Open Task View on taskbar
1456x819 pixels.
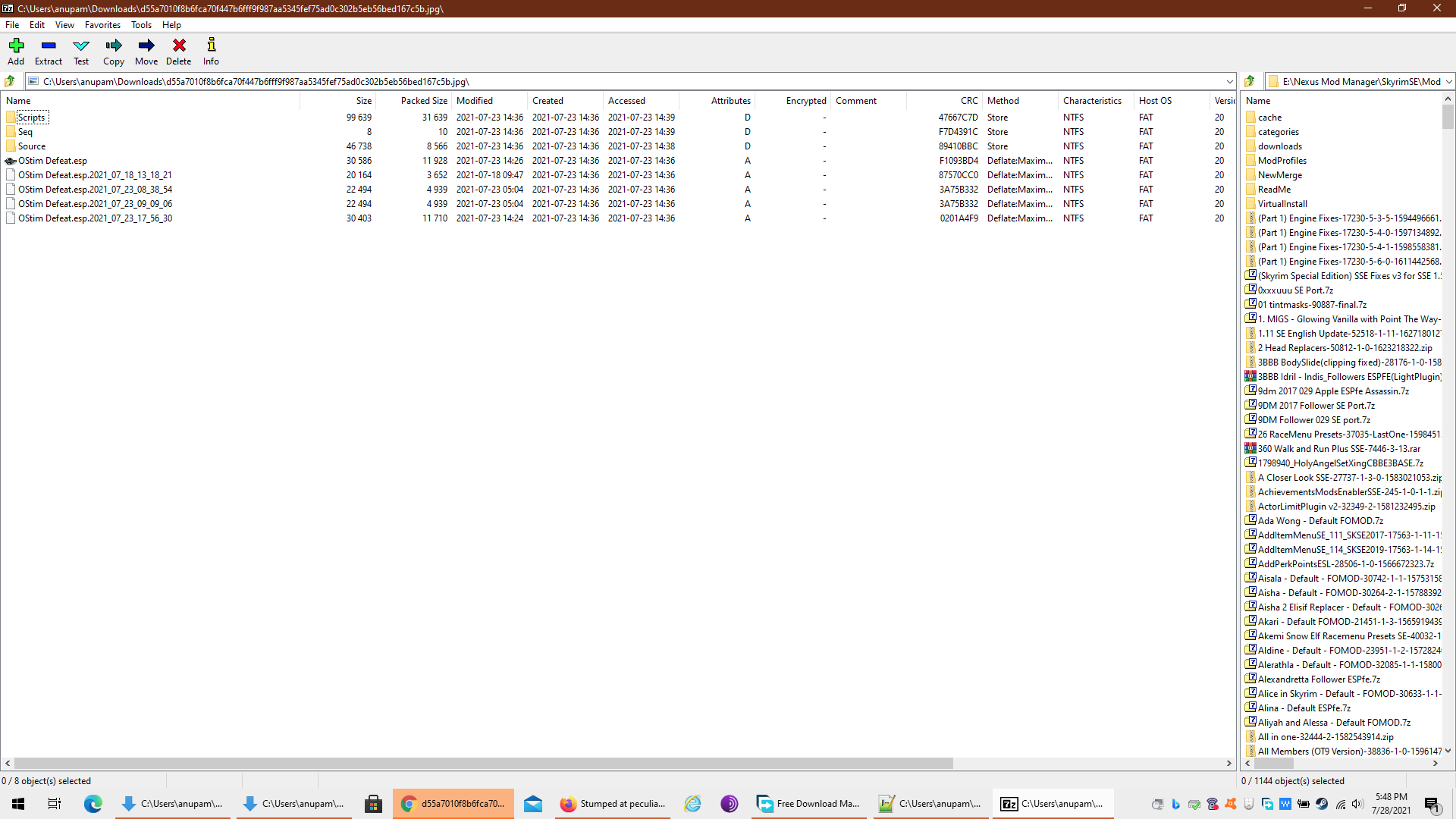tap(55, 804)
